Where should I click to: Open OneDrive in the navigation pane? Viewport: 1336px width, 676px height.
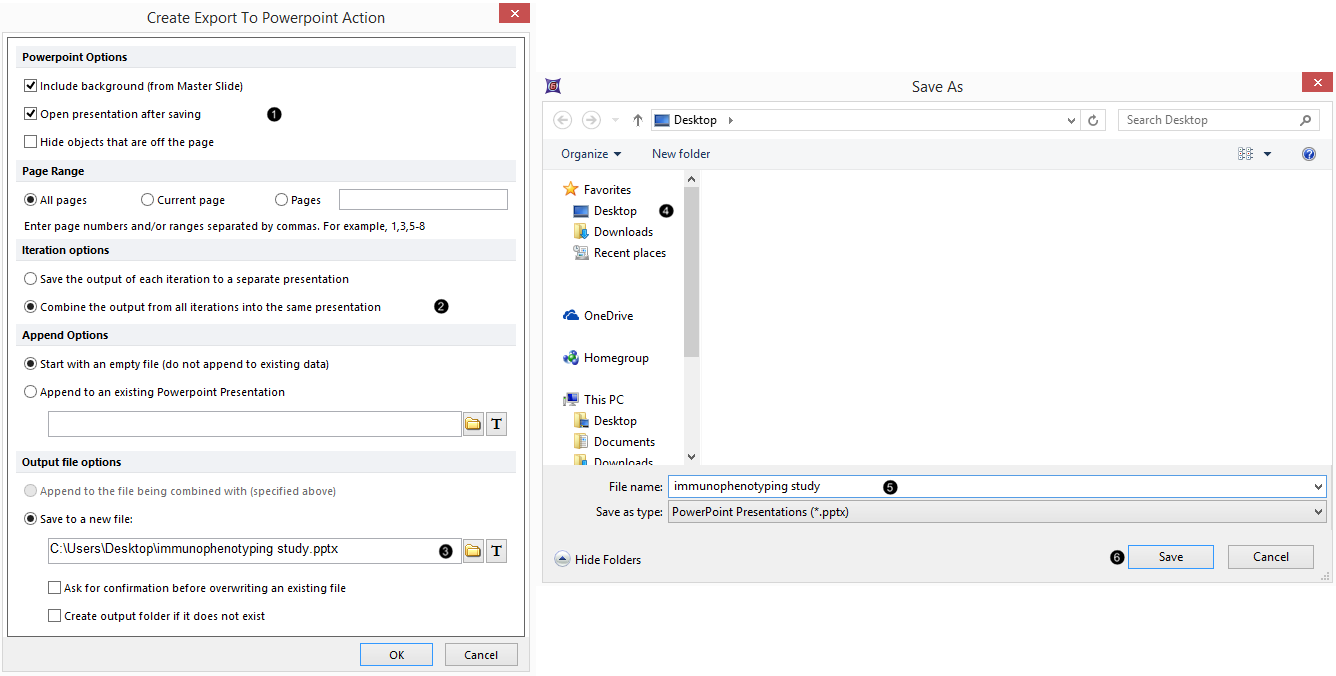(x=608, y=316)
